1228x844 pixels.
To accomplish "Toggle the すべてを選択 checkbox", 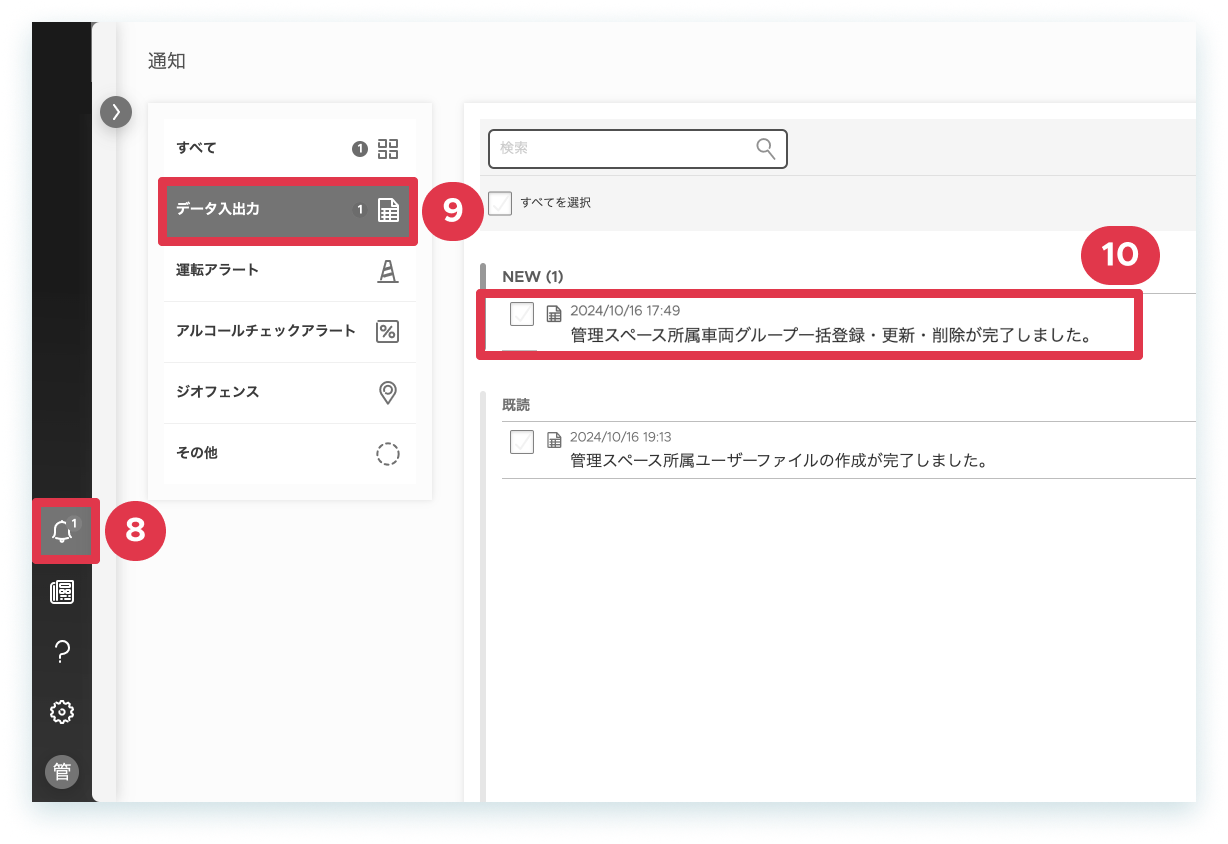I will click(500, 203).
